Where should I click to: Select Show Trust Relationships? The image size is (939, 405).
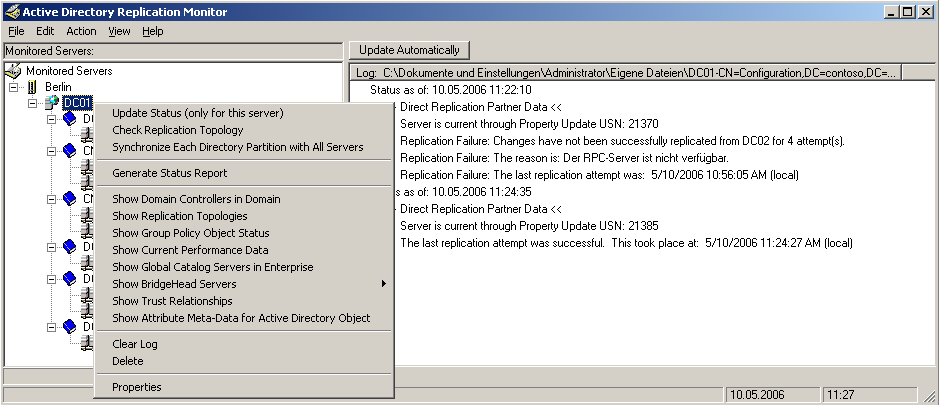pos(172,301)
